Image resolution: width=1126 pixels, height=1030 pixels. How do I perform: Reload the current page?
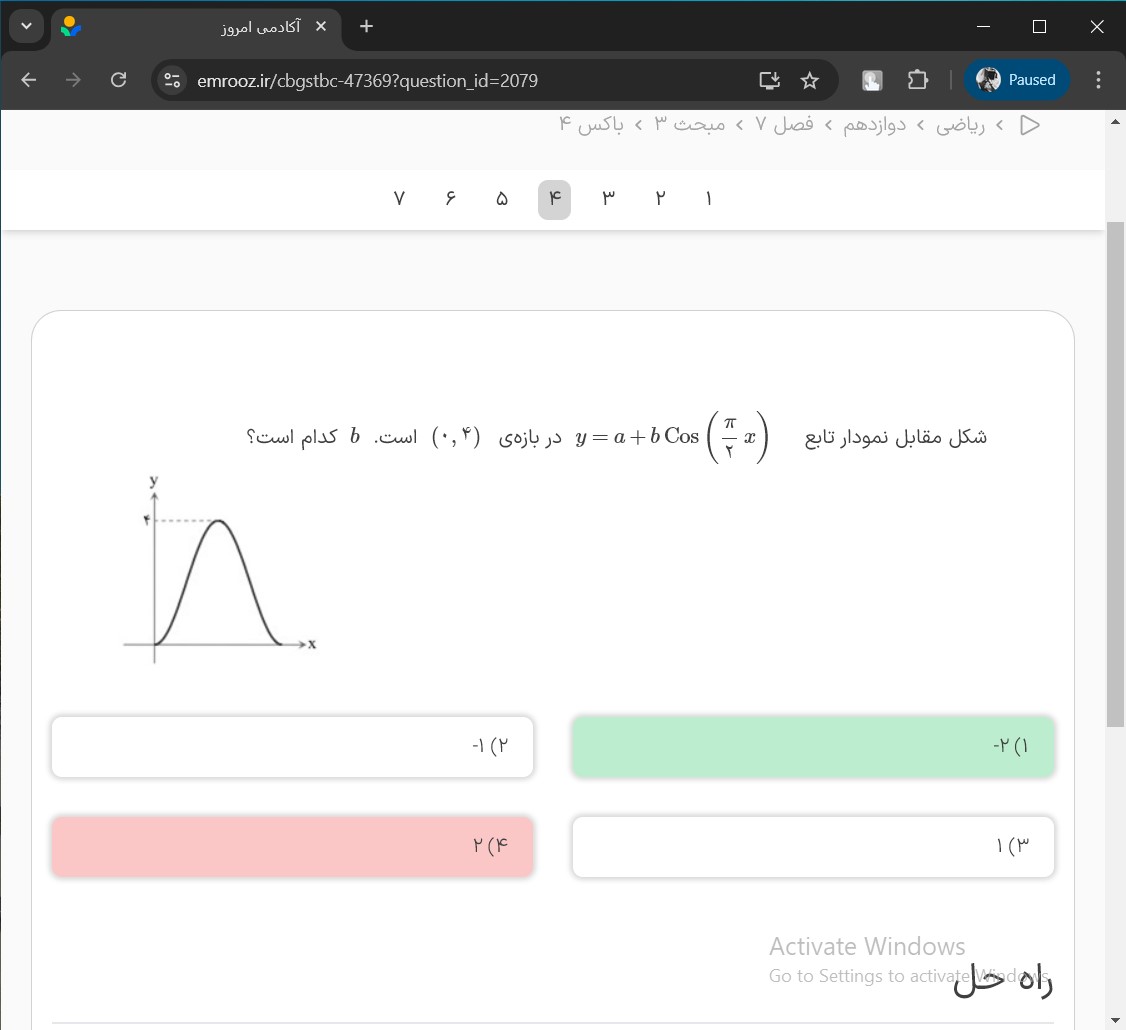tap(118, 80)
